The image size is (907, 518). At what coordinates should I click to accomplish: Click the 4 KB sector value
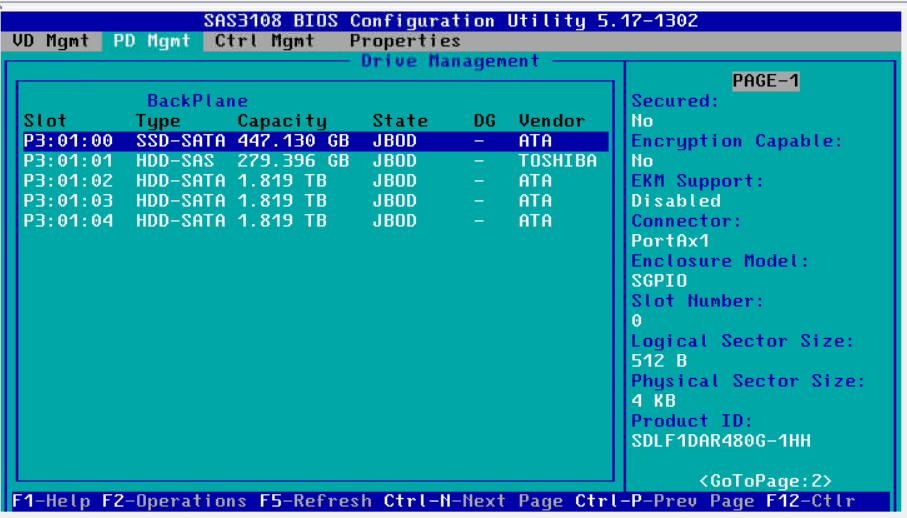click(654, 401)
